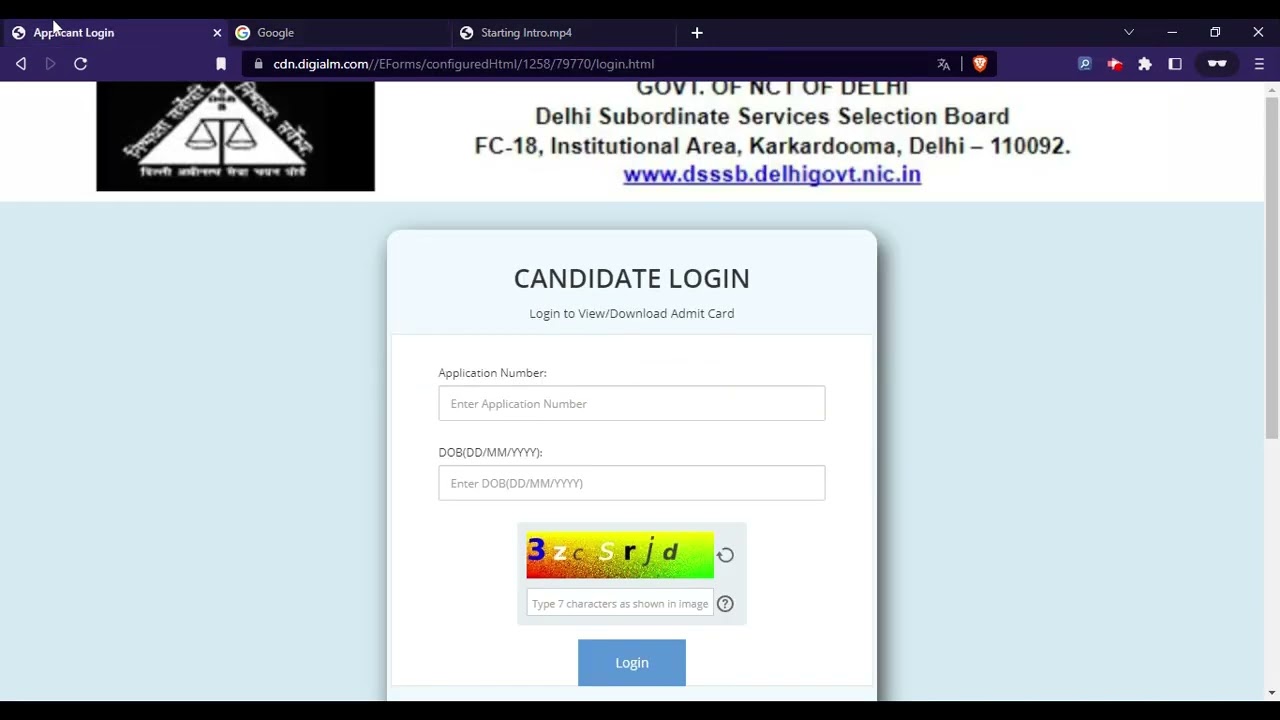Screen dimensions: 1280x720
Task: Open the translate page icon
Action: coord(943,64)
